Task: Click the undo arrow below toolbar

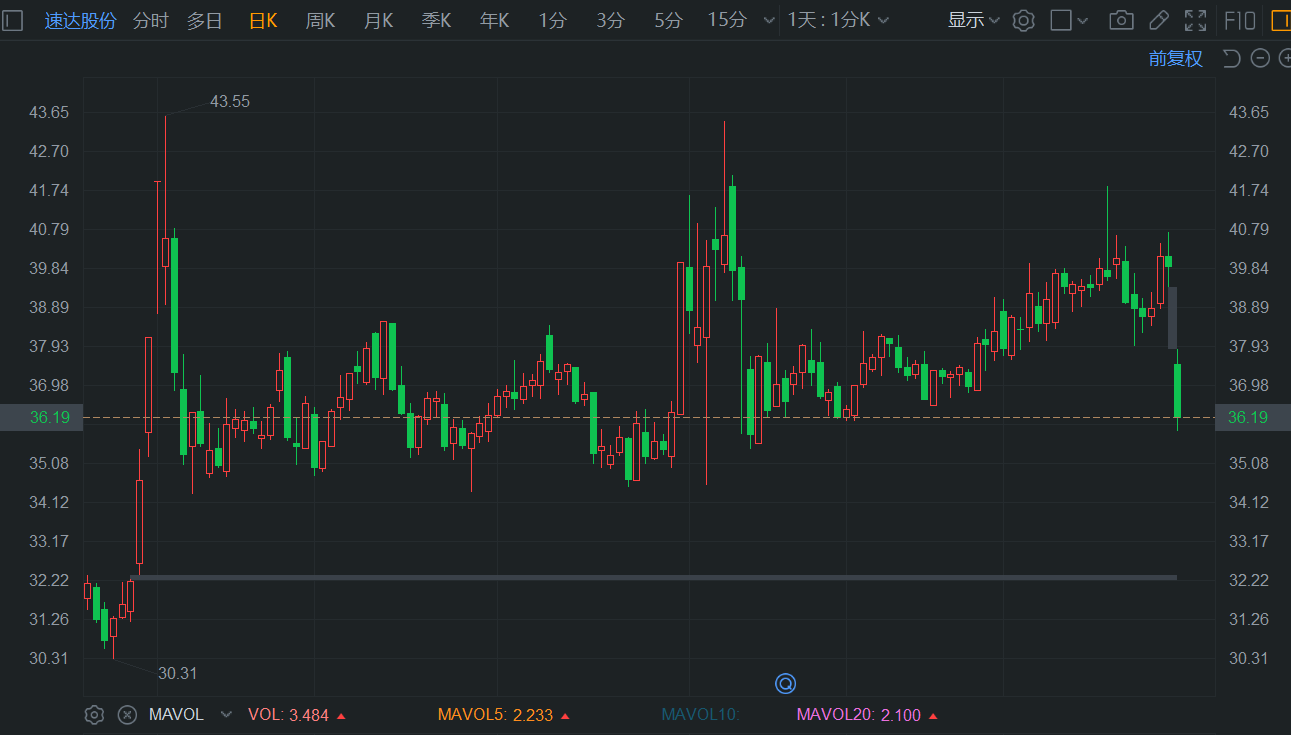Action: (x=1232, y=59)
